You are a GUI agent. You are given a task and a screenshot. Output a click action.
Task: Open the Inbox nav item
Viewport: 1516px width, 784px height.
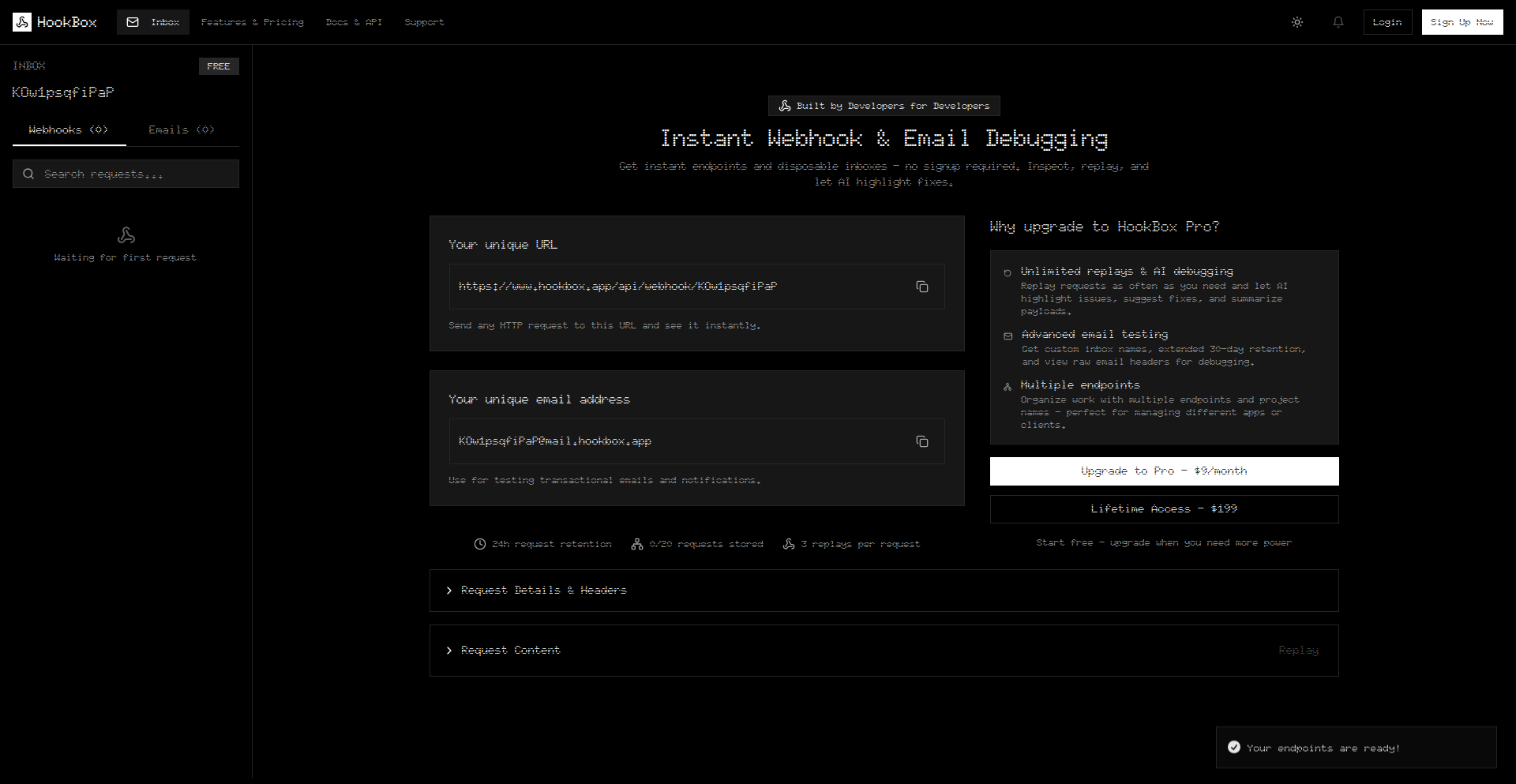pos(153,22)
